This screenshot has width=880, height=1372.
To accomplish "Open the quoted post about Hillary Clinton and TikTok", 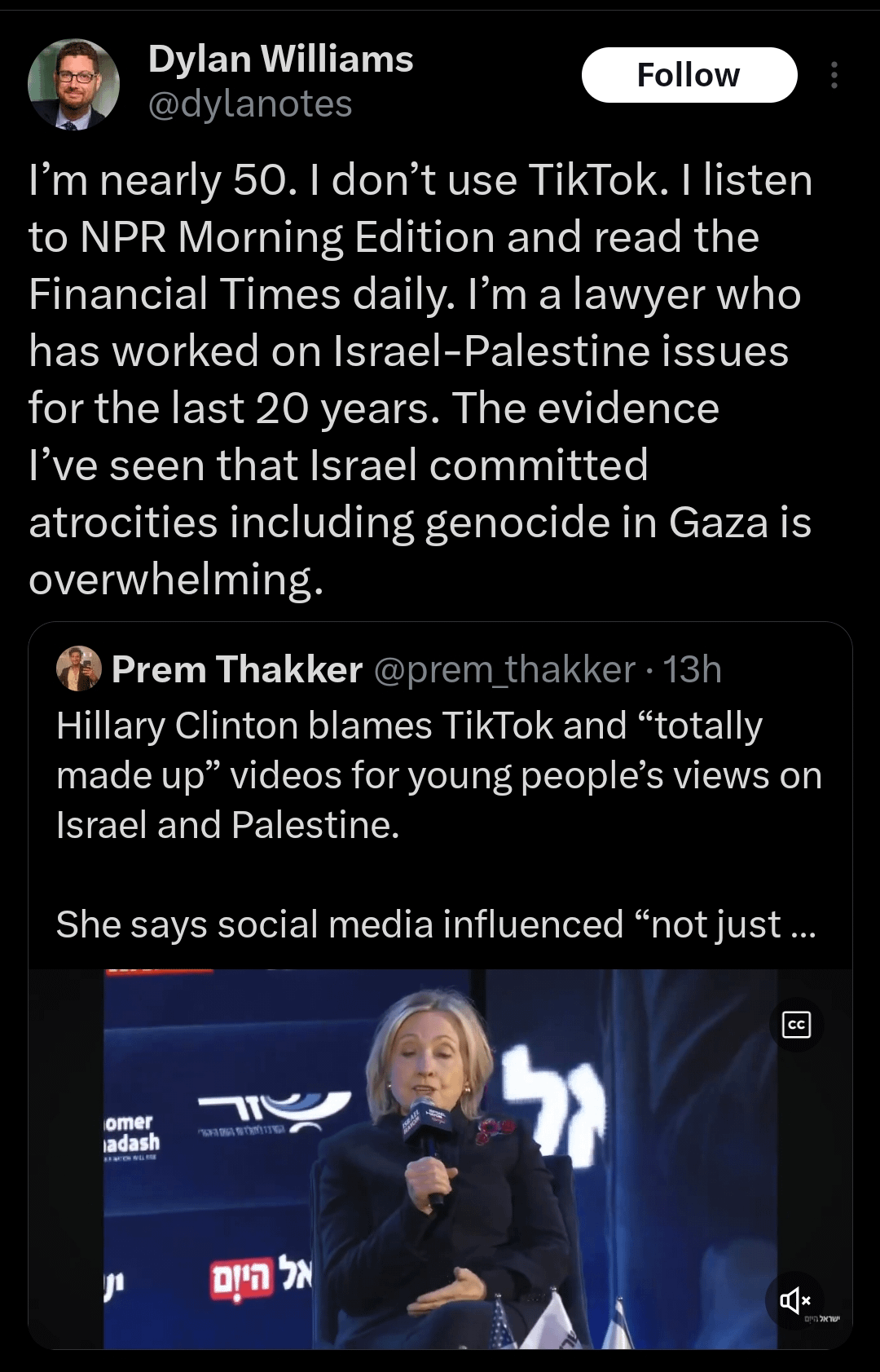I will (x=440, y=774).
